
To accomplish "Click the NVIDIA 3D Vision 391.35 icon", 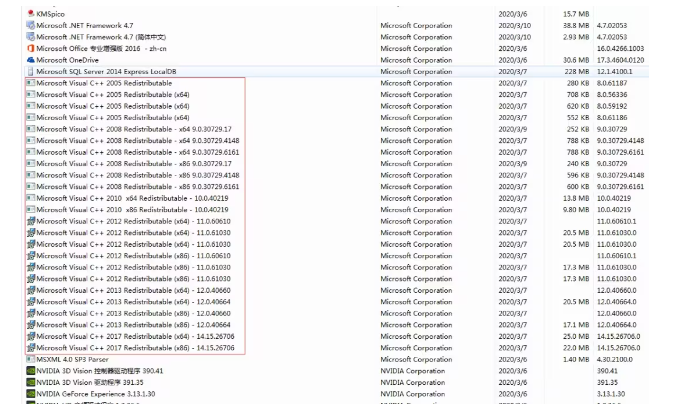I will [29, 383].
